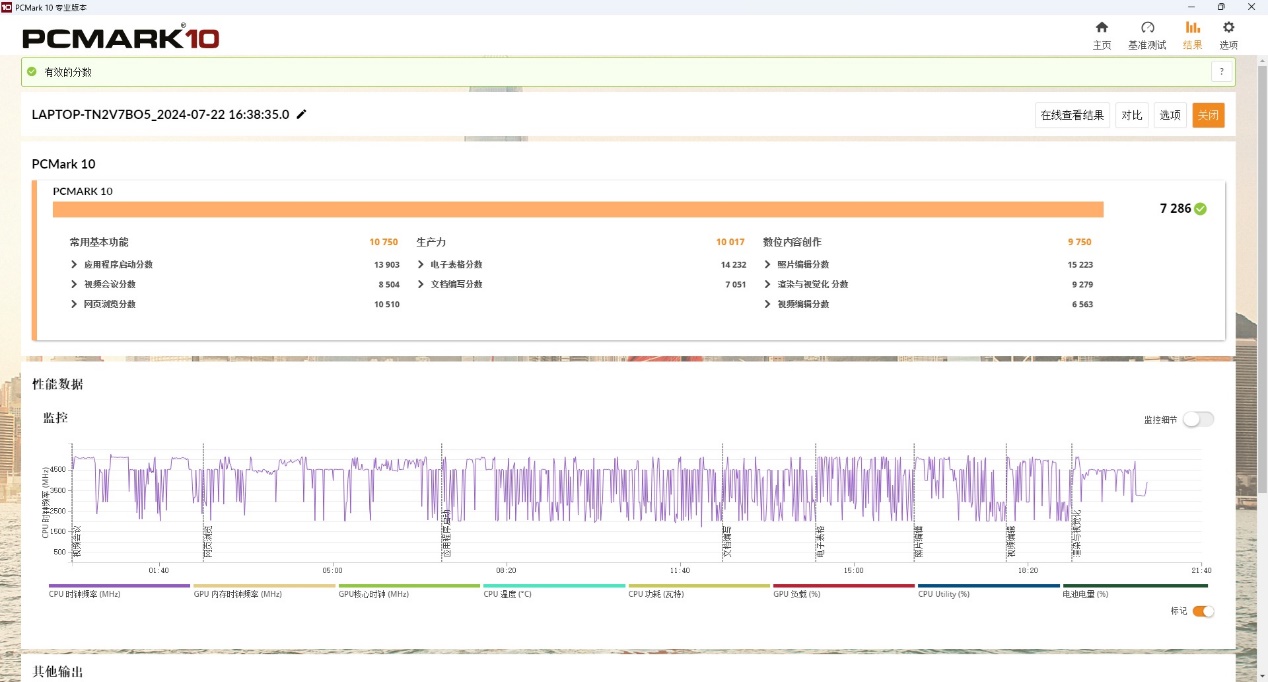This screenshot has height=682, width=1268.
Task: Open the 选项 gear icon in the top navigation
Action: 1228,27
